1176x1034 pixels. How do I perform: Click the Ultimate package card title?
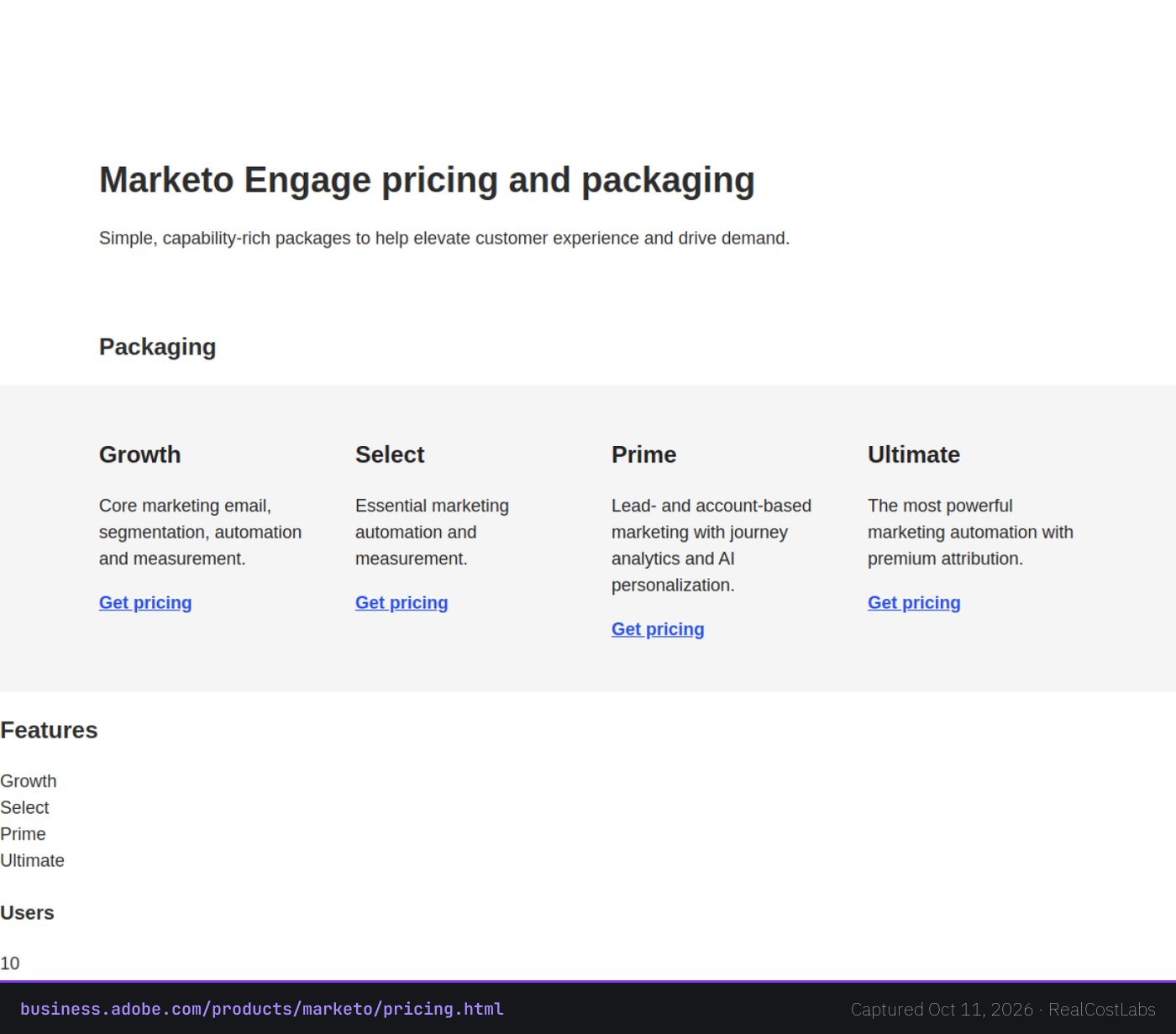point(914,454)
